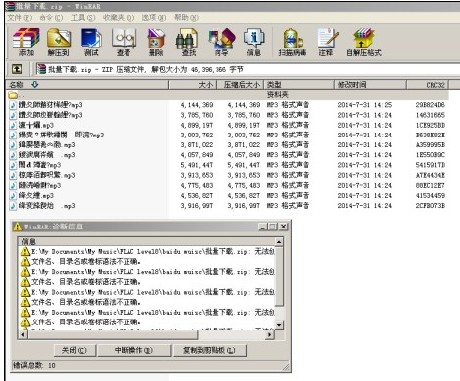Click the left arrow on the dialog's horizontal scrollbar

pos(22,334)
